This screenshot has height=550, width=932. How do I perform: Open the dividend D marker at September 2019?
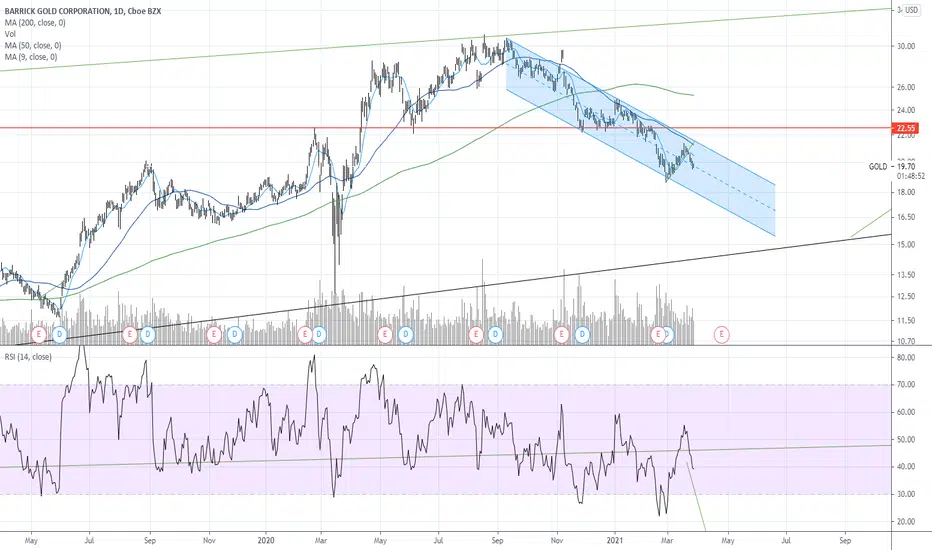pos(147,335)
